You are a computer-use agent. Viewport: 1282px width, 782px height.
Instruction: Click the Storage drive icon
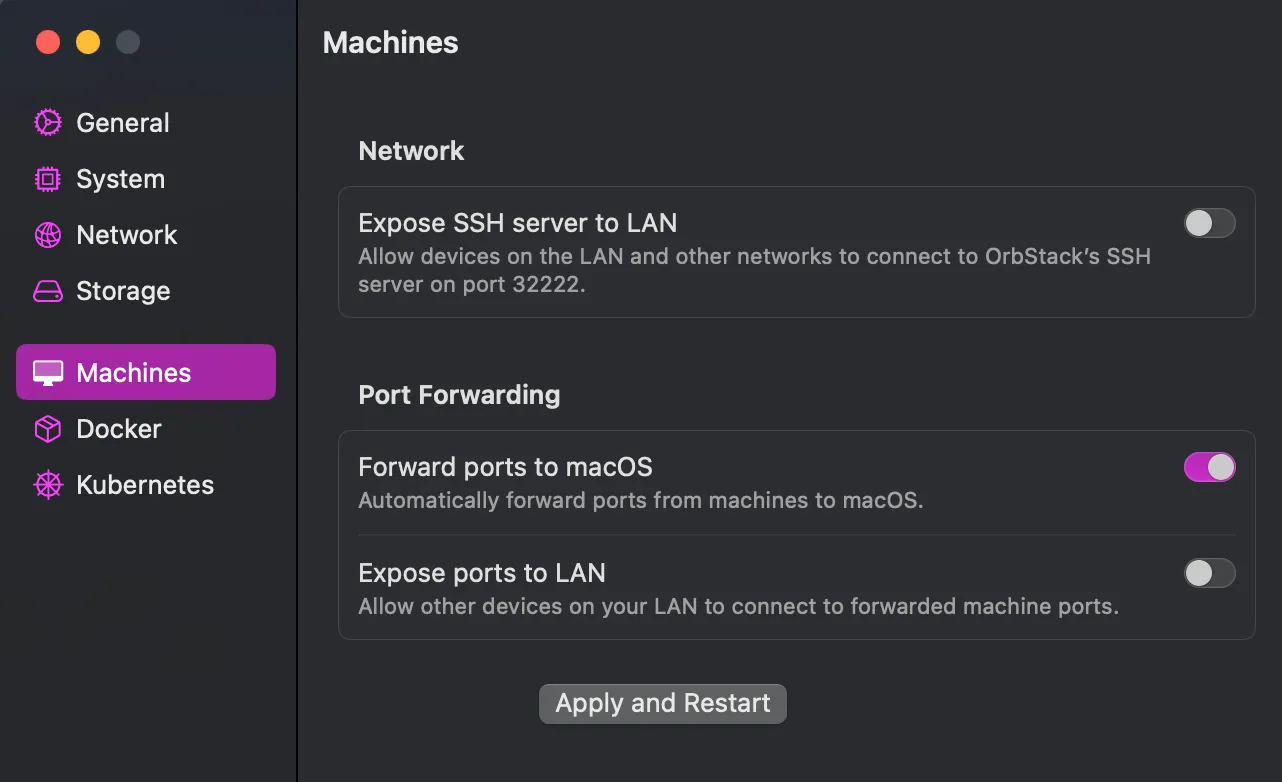point(48,291)
